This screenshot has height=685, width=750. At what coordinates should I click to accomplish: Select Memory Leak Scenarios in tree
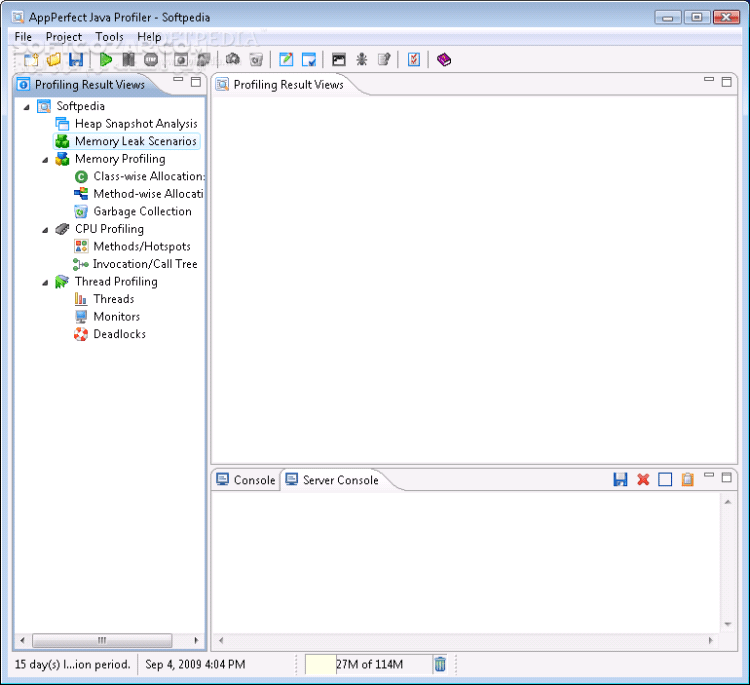(126, 141)
